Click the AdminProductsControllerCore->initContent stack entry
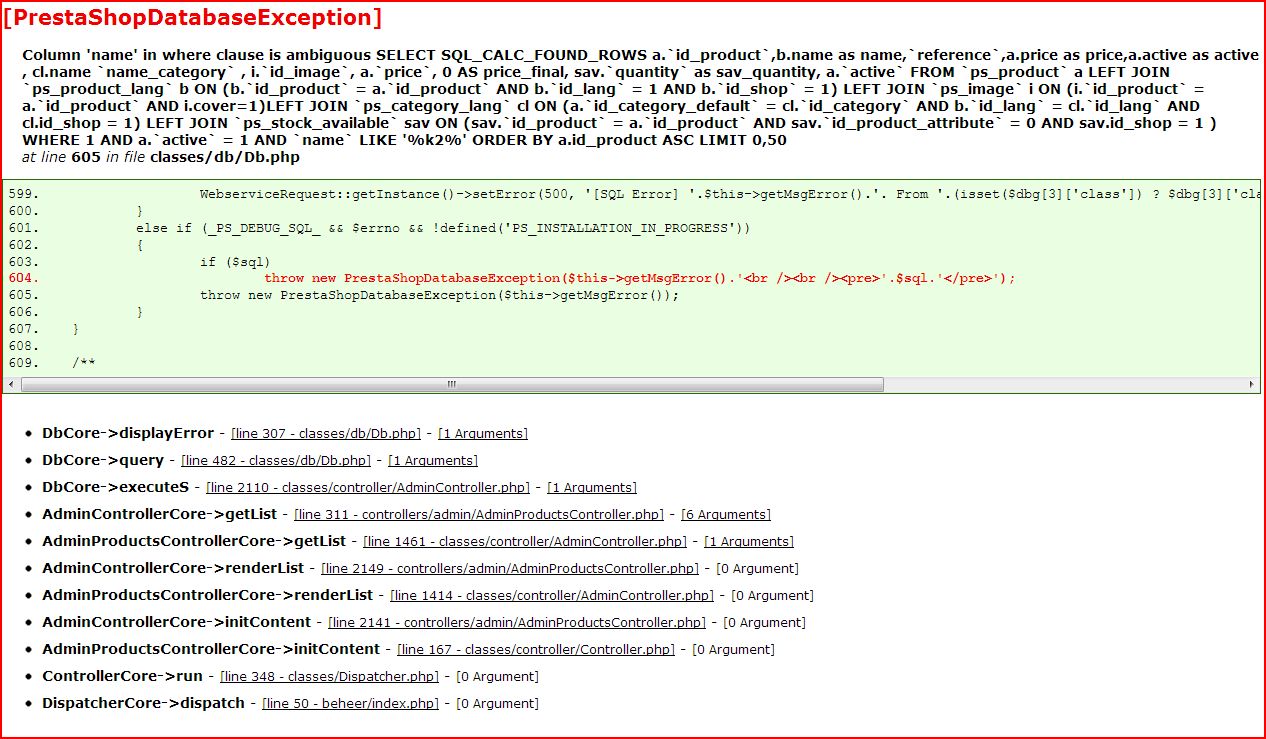Screen dimensions: 1266x739 tap(211, 649)
